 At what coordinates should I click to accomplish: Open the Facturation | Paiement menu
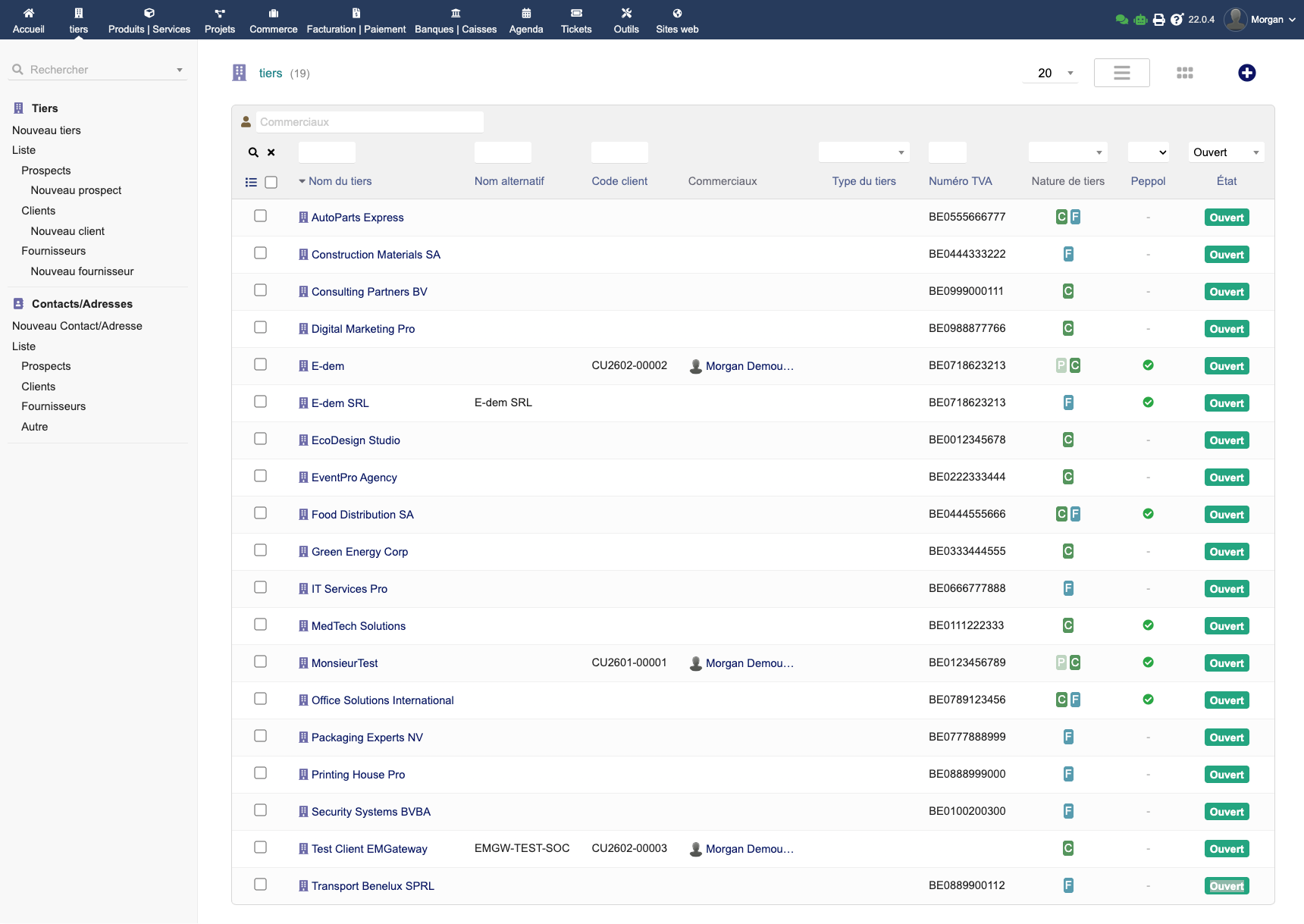click(x=356, y=20)
